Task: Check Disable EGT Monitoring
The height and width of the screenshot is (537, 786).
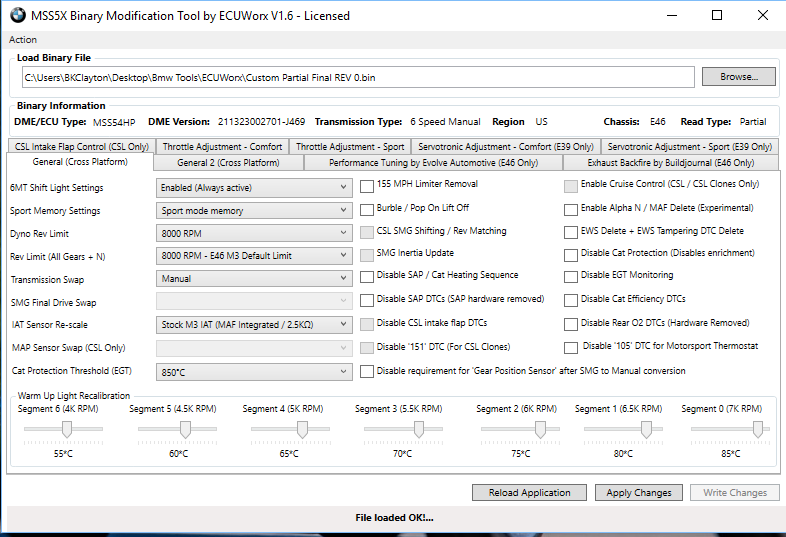Action: 570,276
